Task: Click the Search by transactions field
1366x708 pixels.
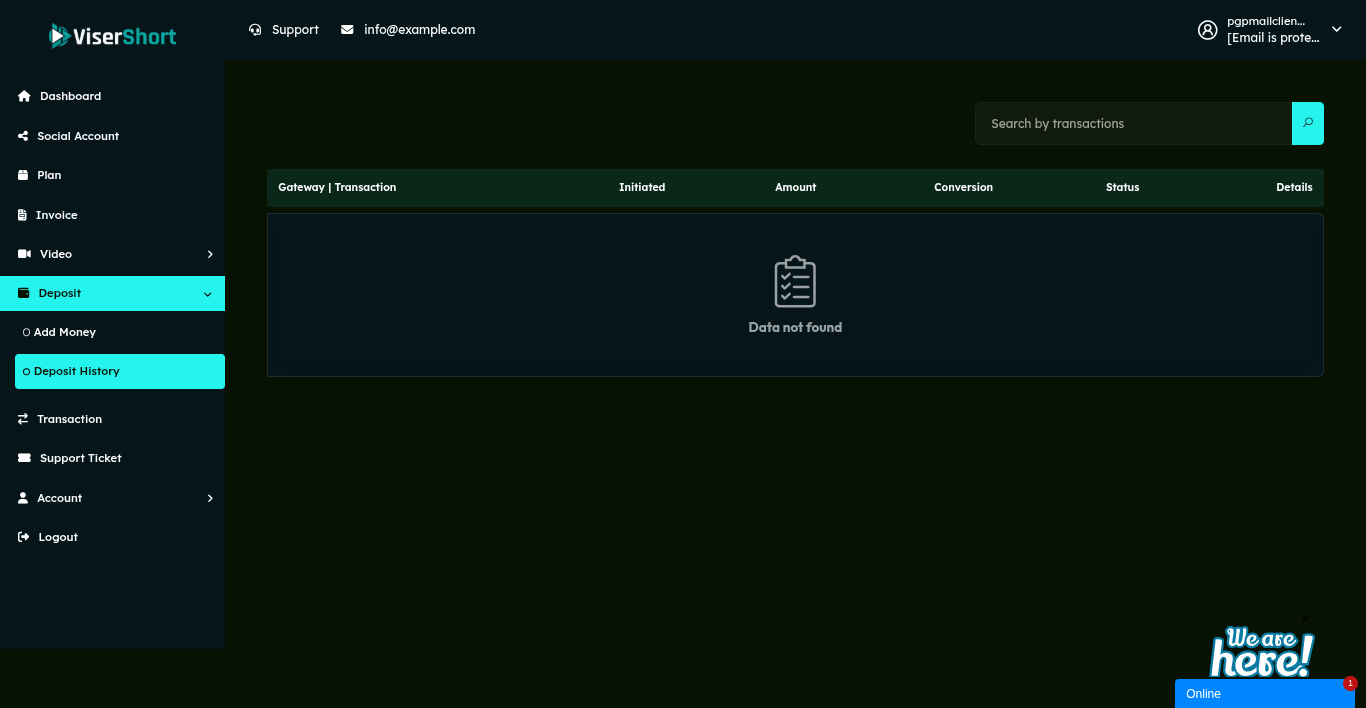Action: click(x=1133, y=123)
